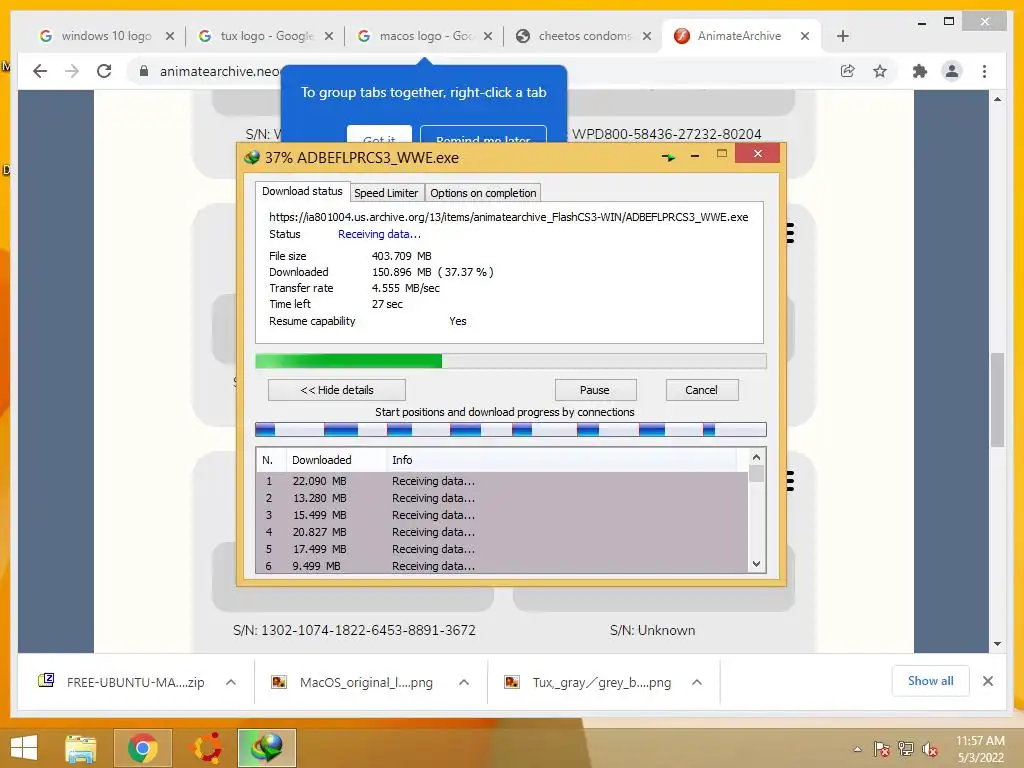Viewport: 1024px width, 768px height.
Task: Open a new Chrome tab
Action: (x=842, y=36)
